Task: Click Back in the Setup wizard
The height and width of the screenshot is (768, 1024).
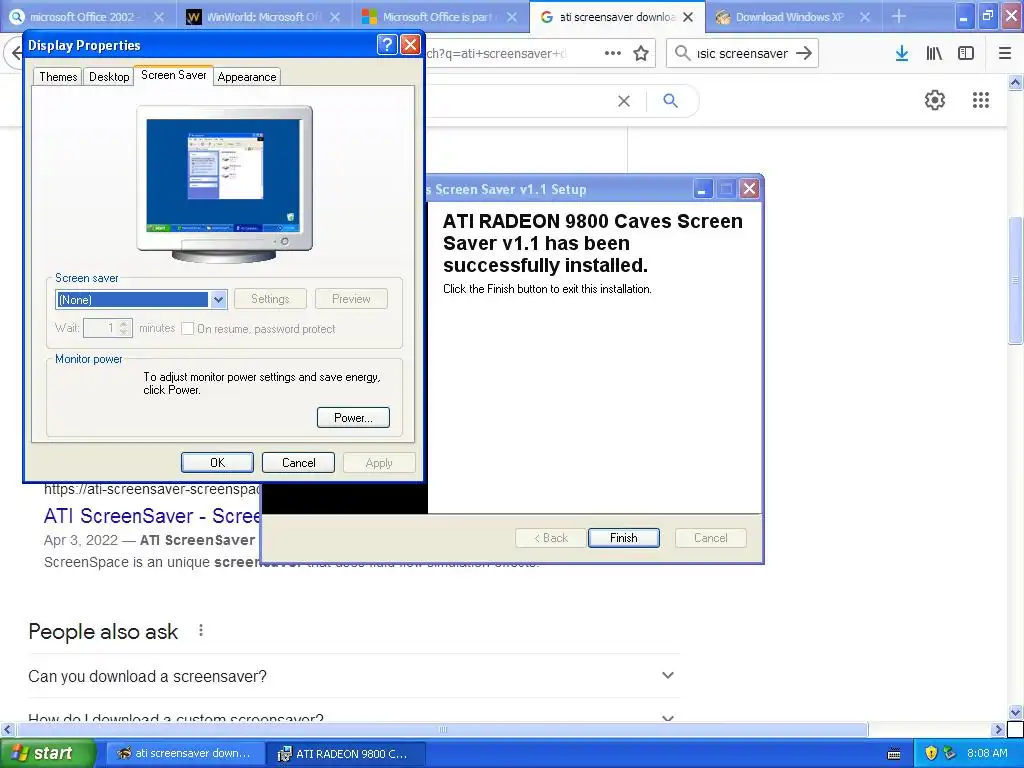Action: (551, 537)
